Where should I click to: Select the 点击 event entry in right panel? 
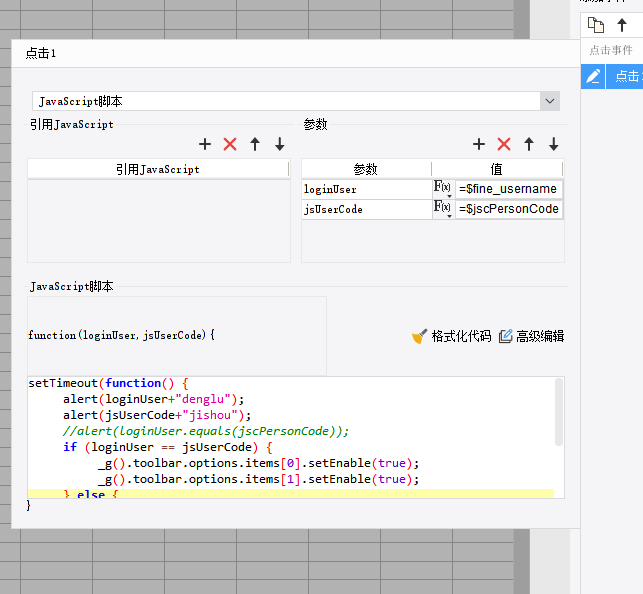coord(625,76)
